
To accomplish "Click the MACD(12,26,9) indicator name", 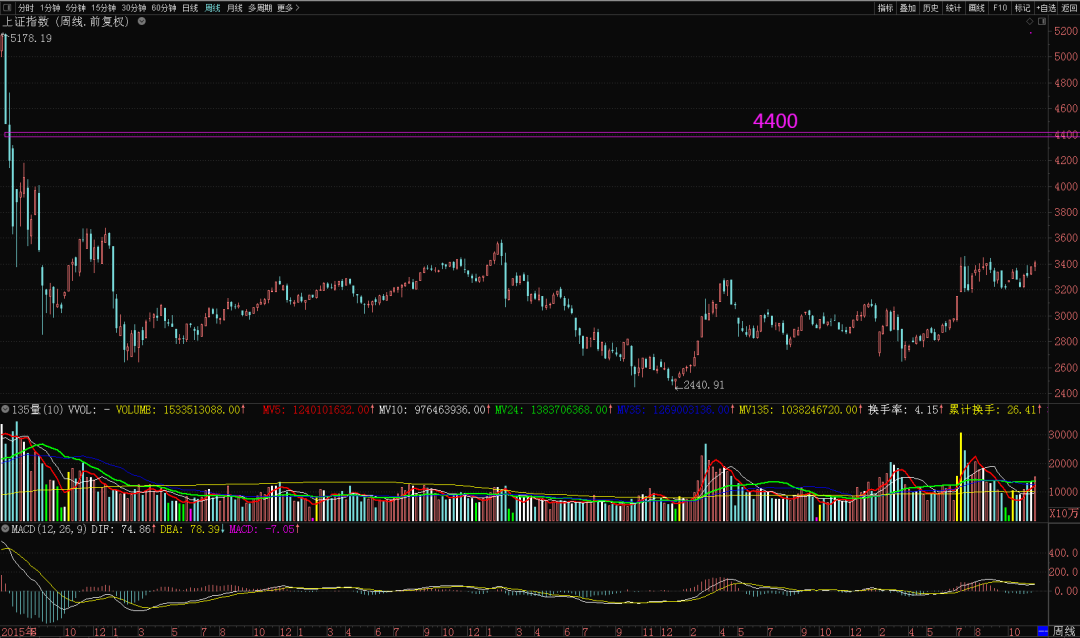I will pos(50,528).
